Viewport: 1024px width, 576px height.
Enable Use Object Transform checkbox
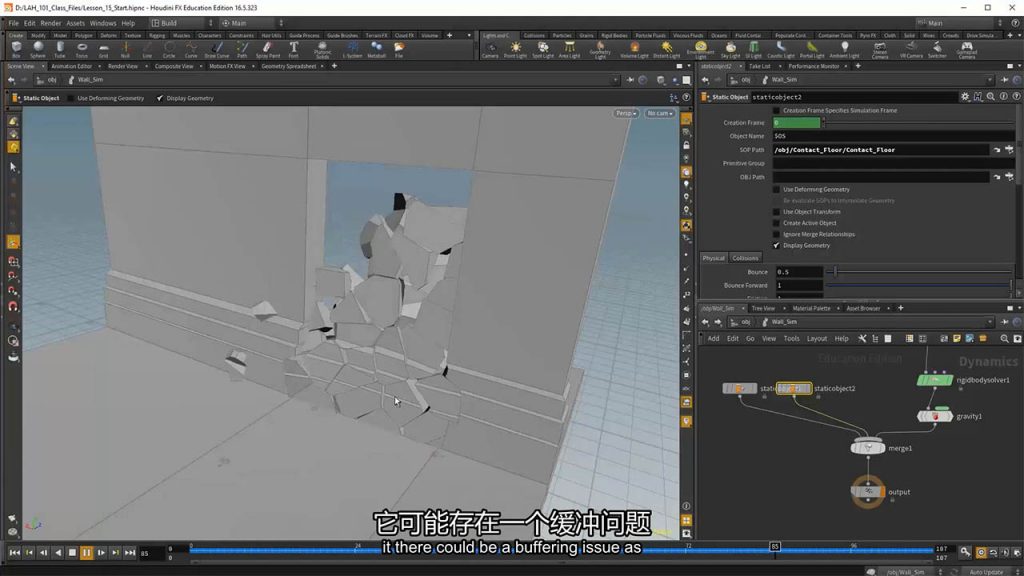point(776,212)
